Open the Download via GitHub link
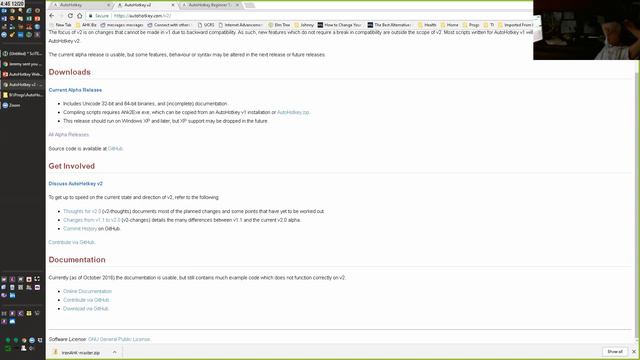 [x=86, y=309]
